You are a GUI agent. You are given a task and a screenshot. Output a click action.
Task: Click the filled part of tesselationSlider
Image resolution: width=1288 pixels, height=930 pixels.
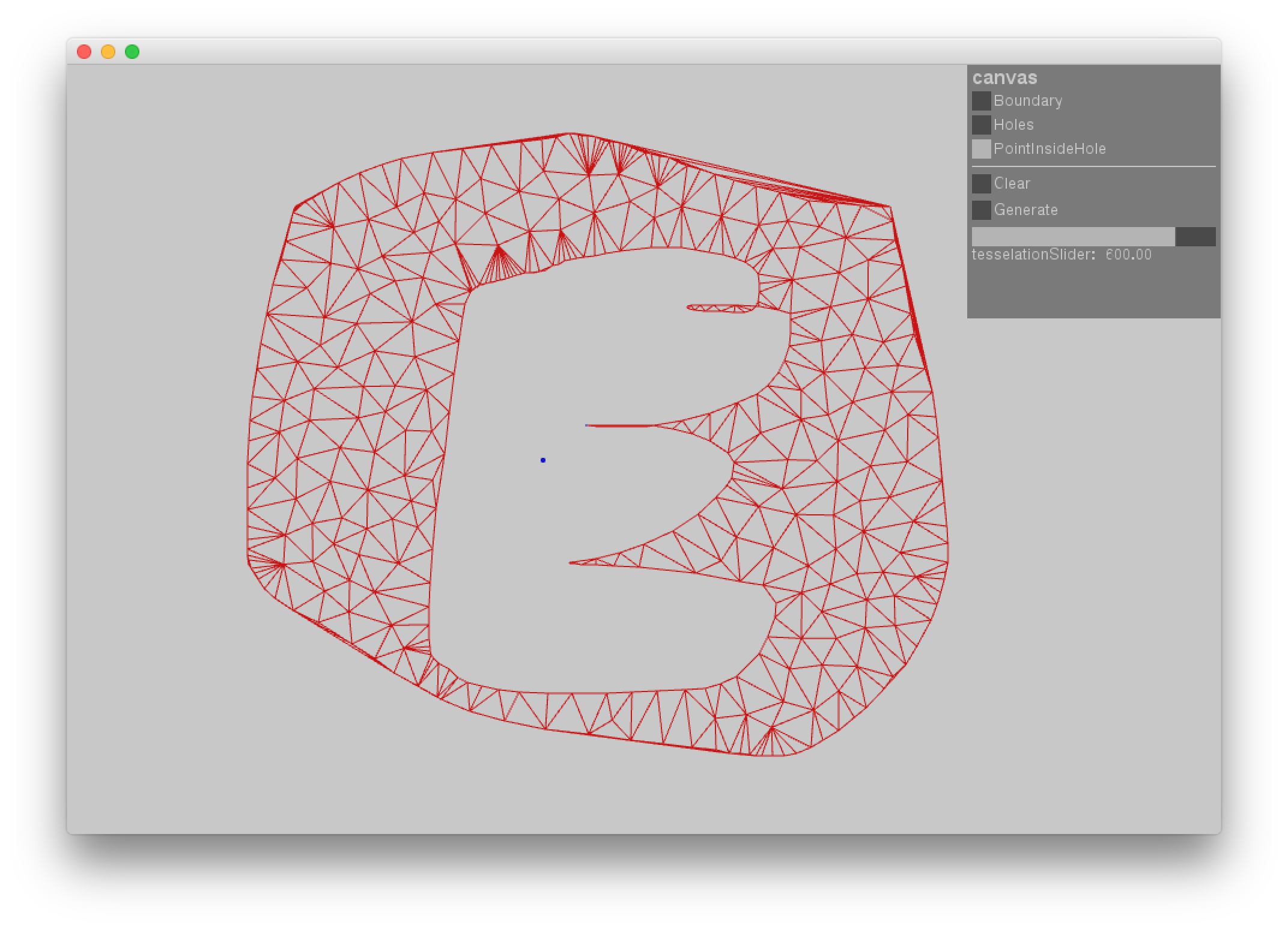pos(1072,237)
